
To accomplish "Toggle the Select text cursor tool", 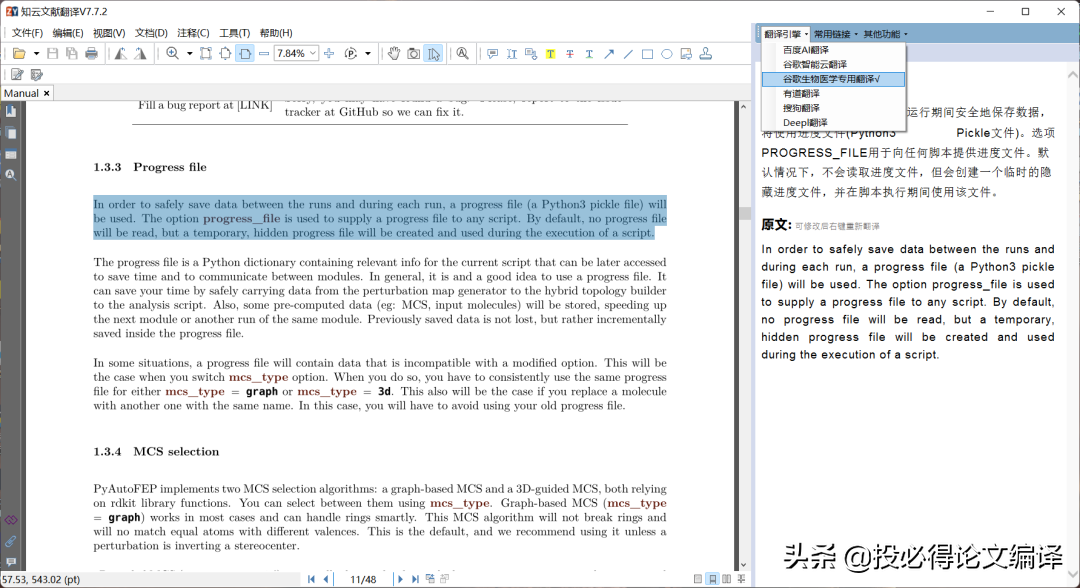I will pos(433,54).
